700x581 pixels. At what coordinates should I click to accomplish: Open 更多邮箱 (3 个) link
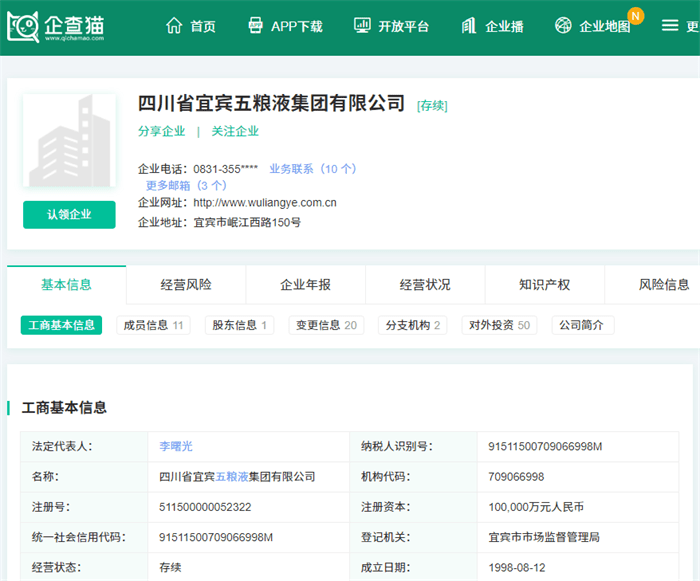tap(186, 185)
